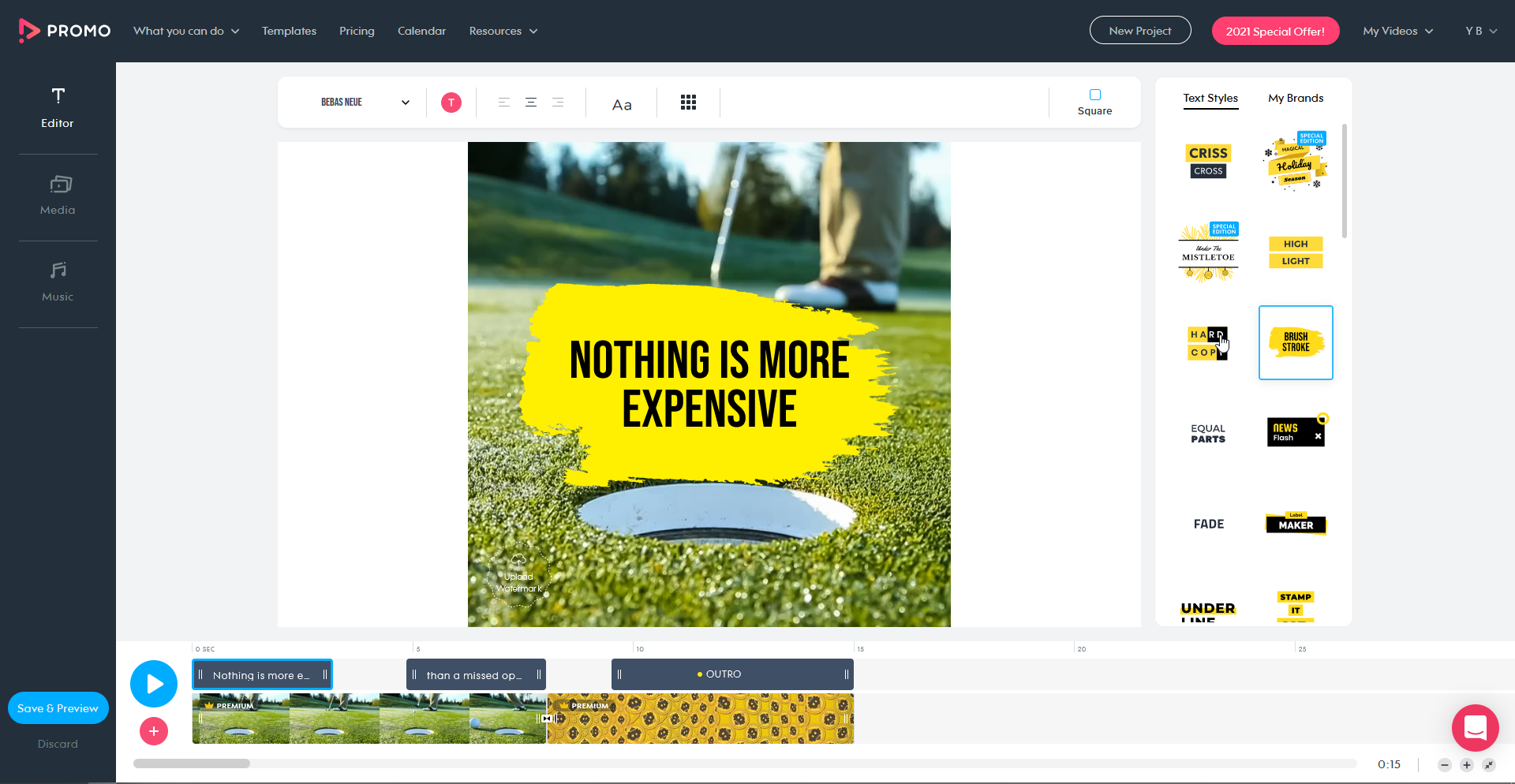
Task: Apply left text alignment
Action: (x=503, y=103)
